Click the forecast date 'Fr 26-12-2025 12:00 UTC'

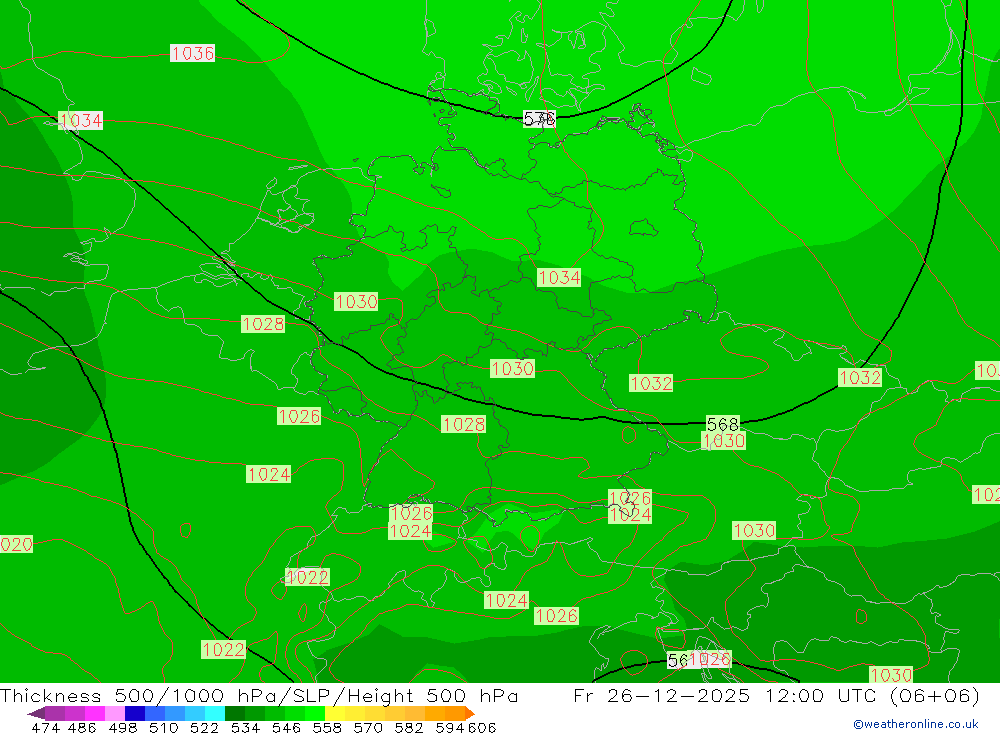[724, 695]
